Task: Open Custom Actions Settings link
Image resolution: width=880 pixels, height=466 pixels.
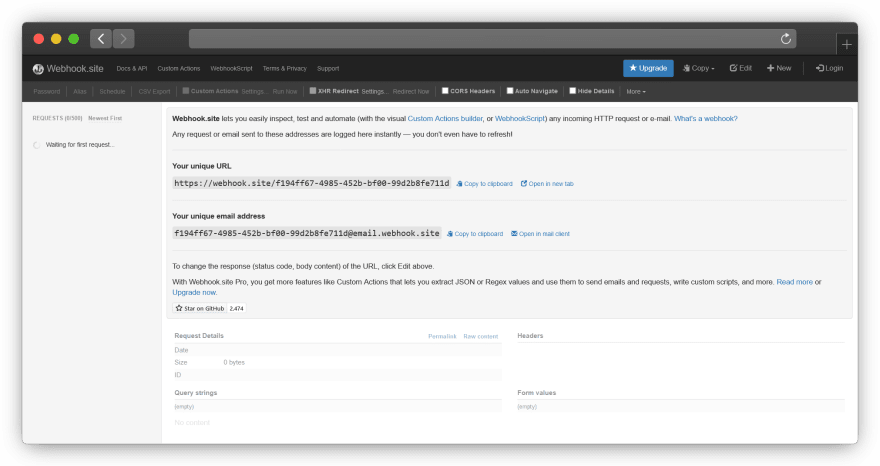Action: [254, 92]
